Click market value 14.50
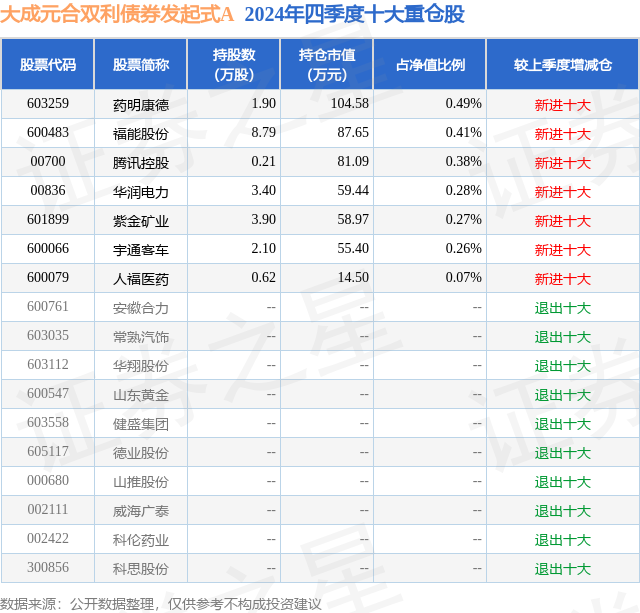This screenshot has height=613, width=640. tap(353, 278)
